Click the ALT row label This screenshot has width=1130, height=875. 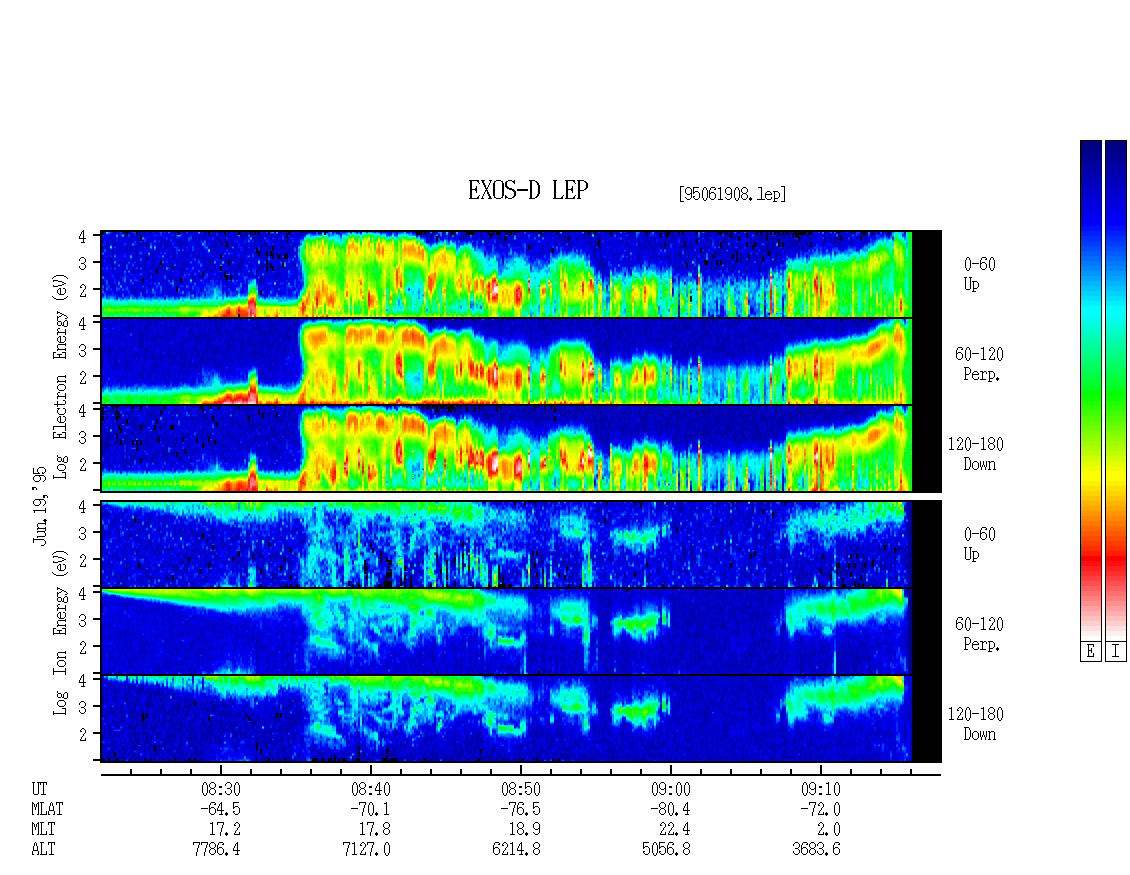tap(43, 850)
